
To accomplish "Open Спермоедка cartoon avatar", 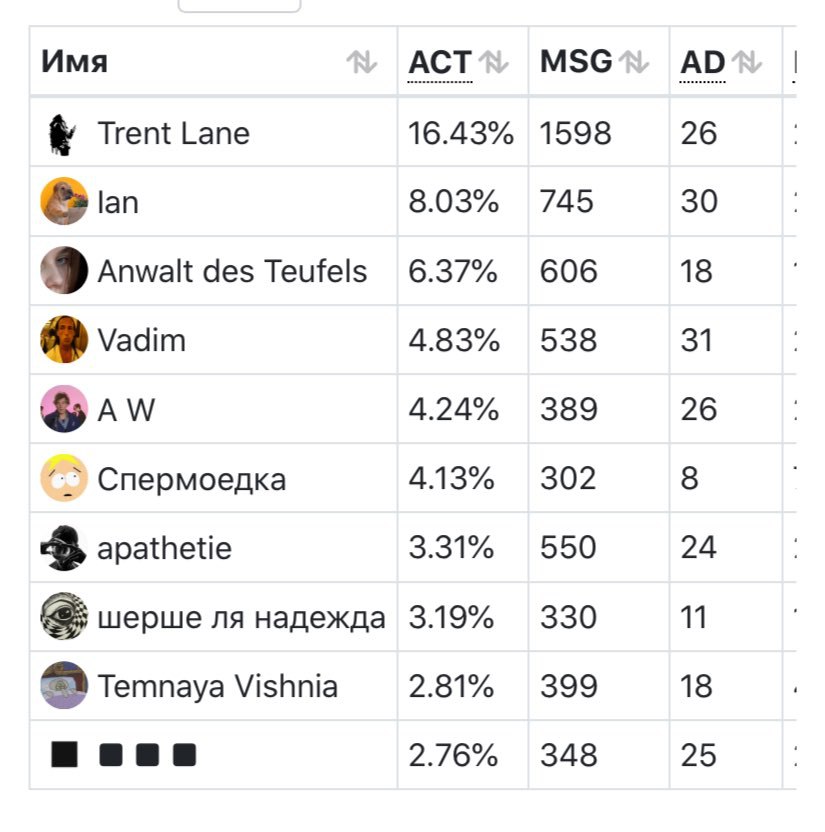I will [x=64, y=478].
